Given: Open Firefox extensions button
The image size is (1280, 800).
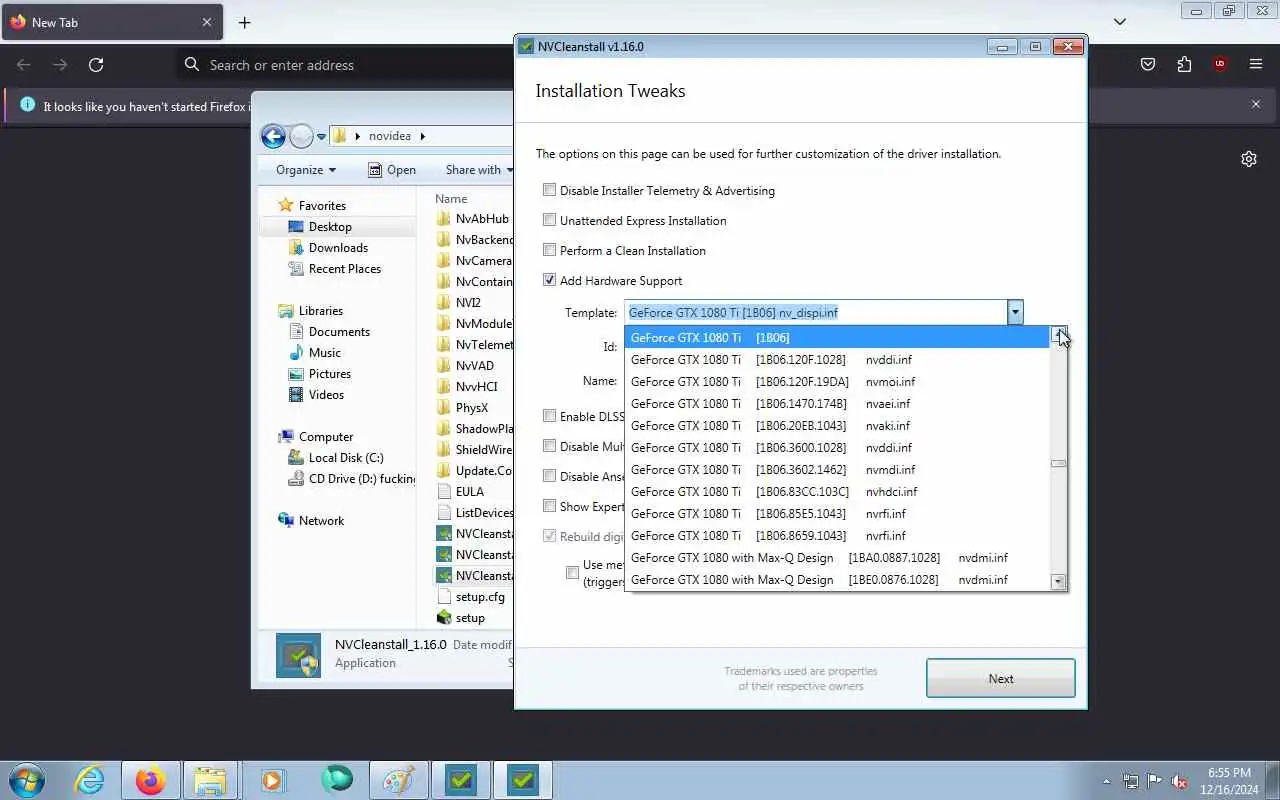Looking at the screenshot, I should (1184, 64).
